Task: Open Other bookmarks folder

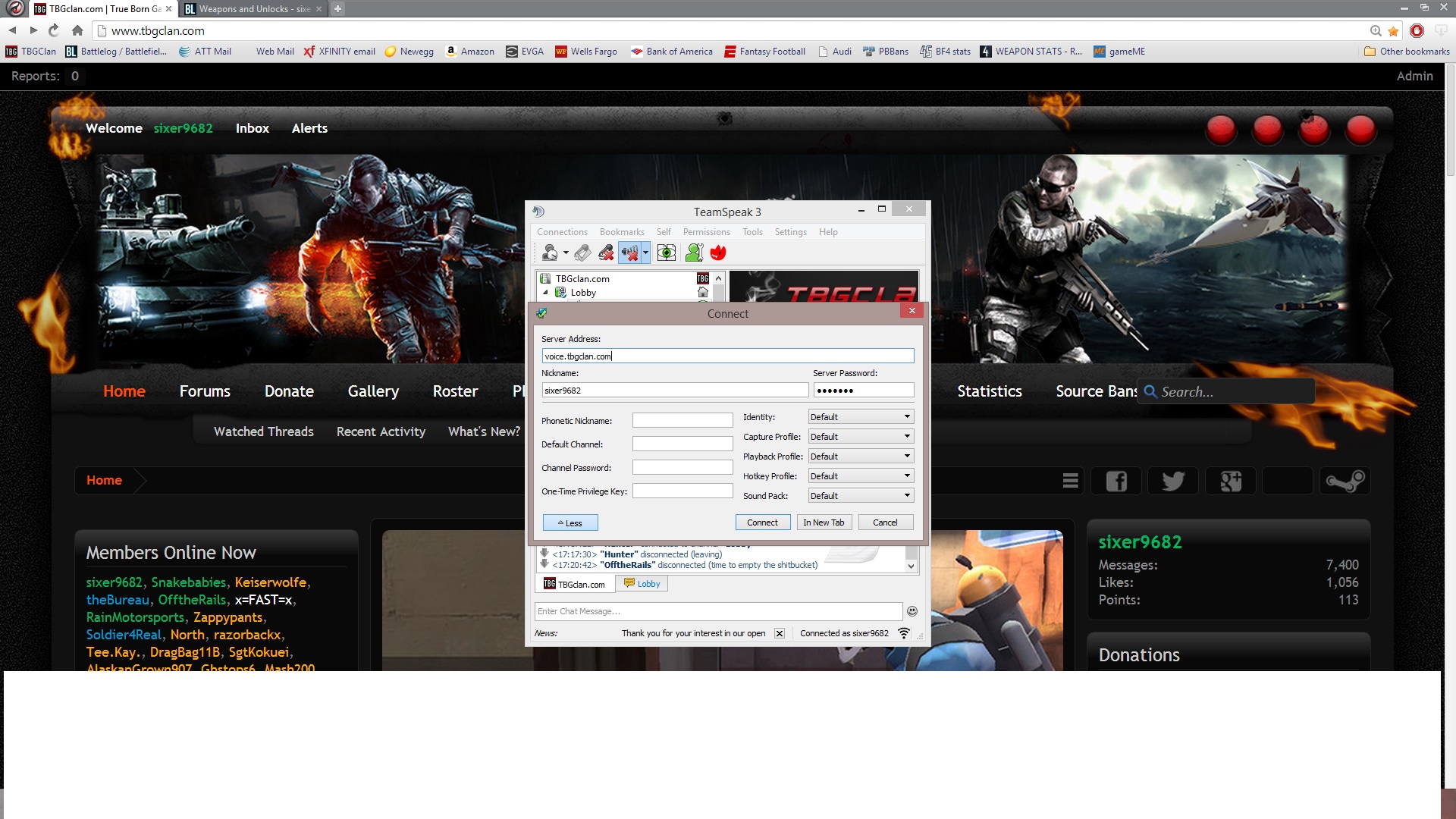Action: (x=1407, y=52)
